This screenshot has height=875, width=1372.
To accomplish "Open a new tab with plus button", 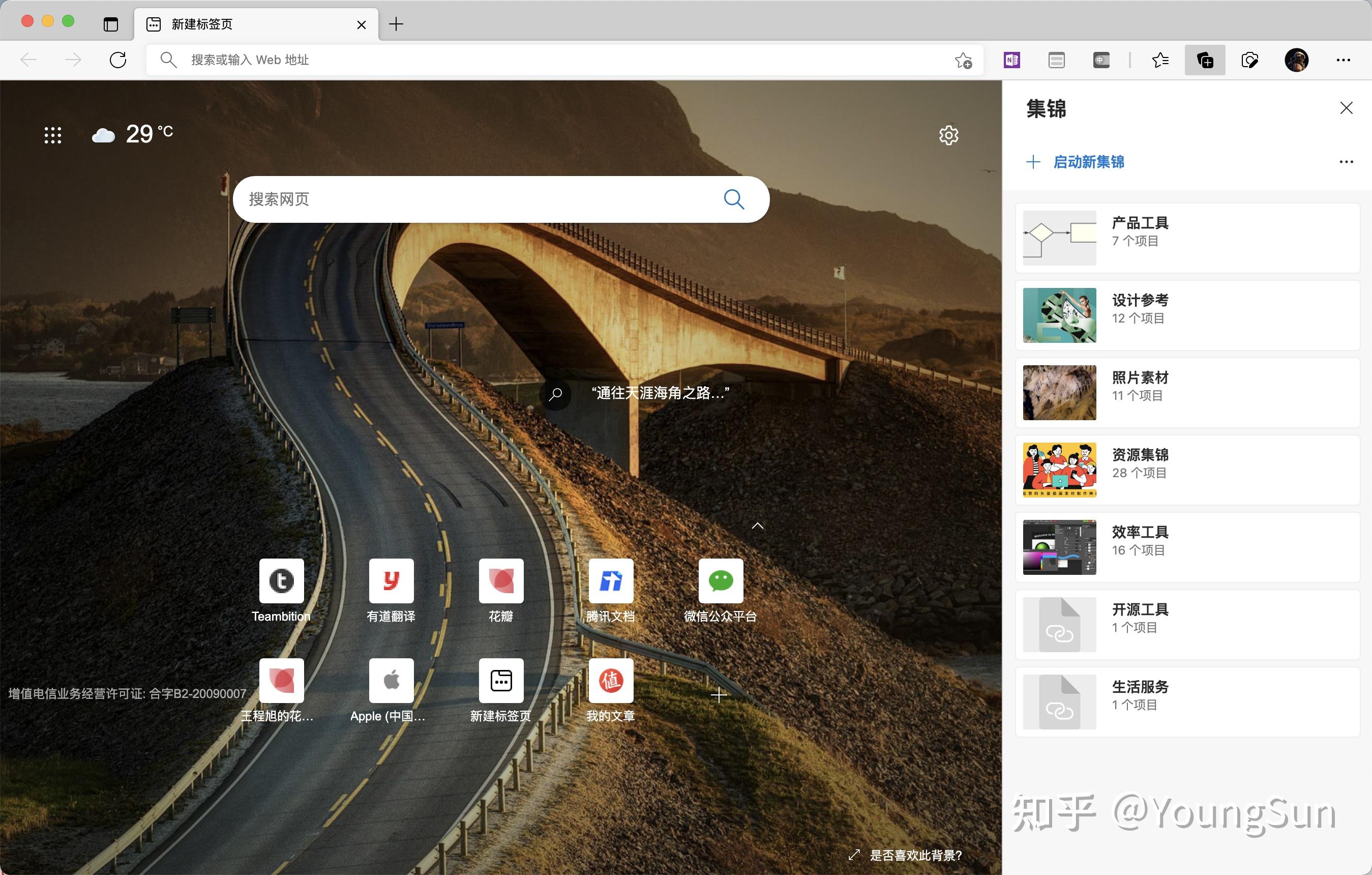I will point(396,24).
